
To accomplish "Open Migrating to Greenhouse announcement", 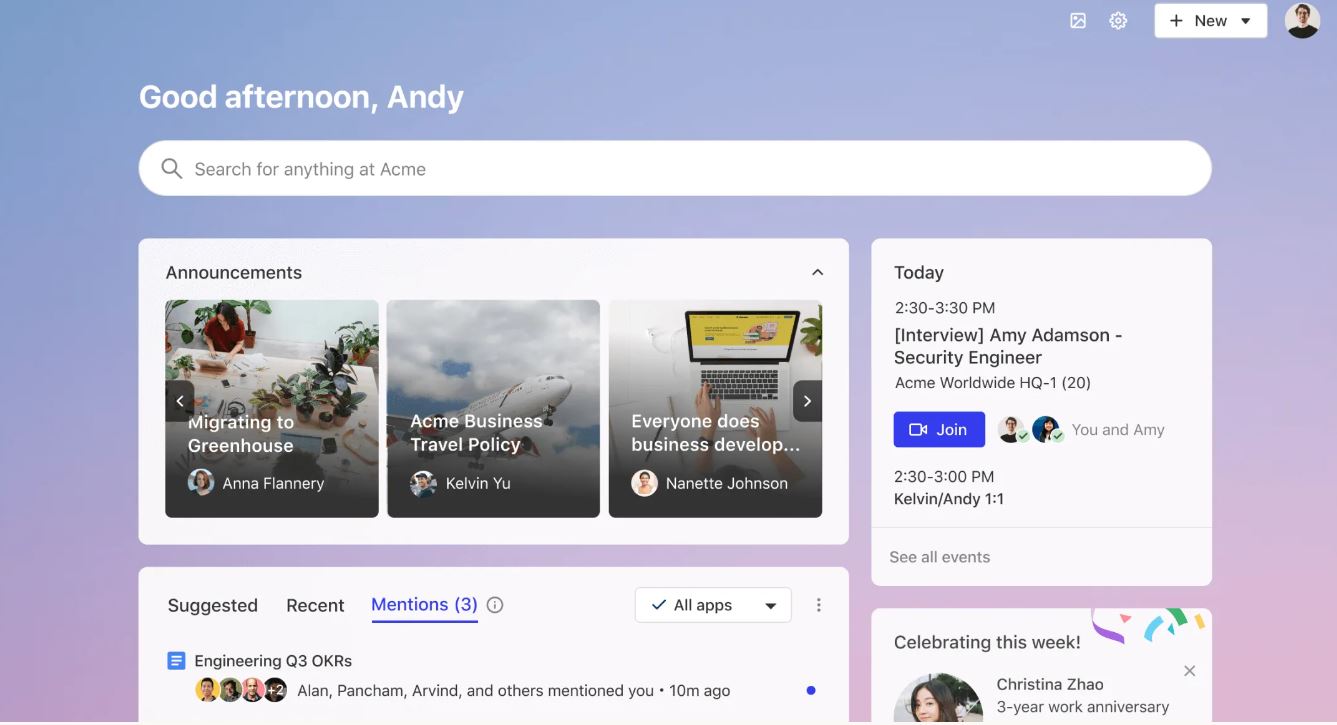I will (272, 408).
